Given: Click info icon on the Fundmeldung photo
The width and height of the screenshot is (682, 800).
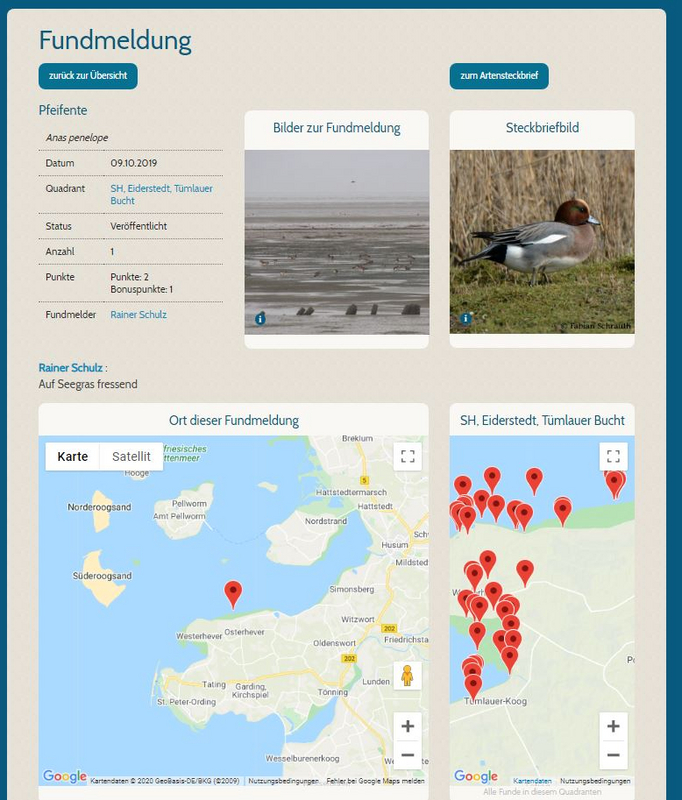Looking at the screenshot, I should 260,319.
